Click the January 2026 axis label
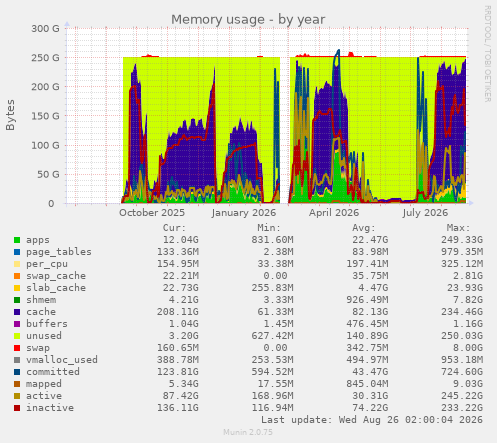This screenshot has width=497, height=443. [x=244, y=213]
